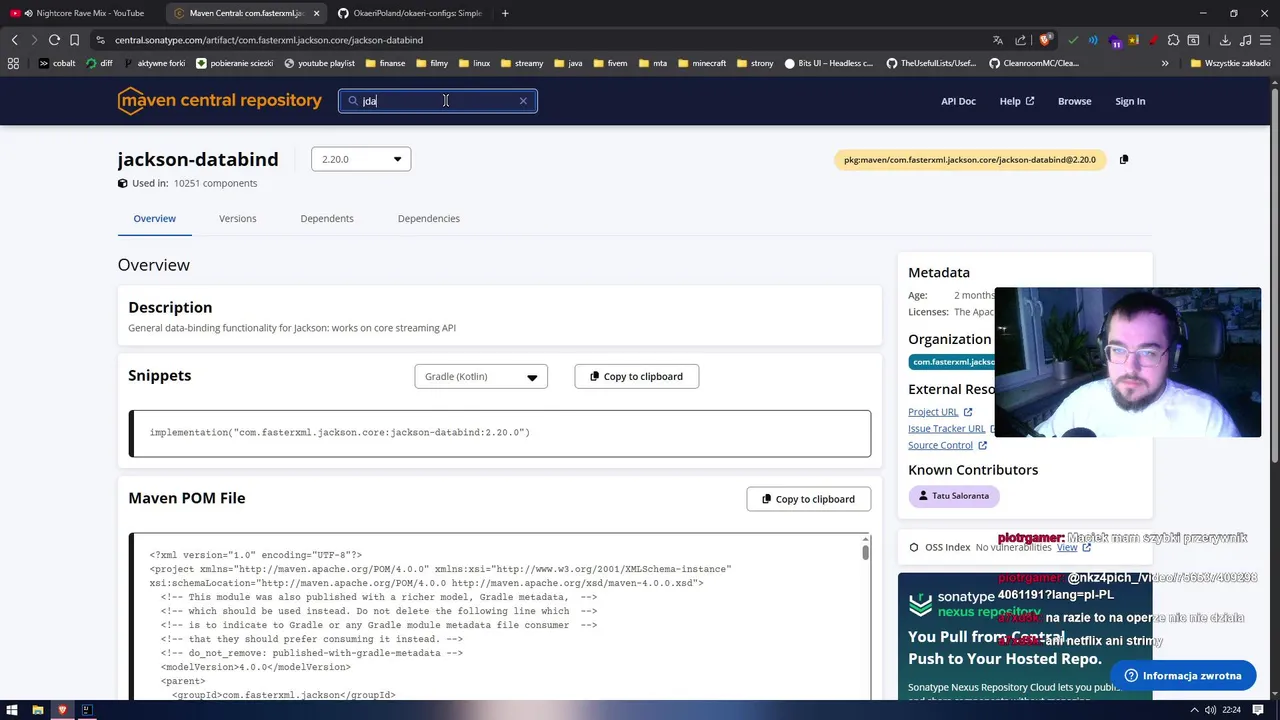This screenshot has width=1280, height=720.
Task: Open the tab search grid icon in the bookmarks bar
Action: [x=13, y=63]
